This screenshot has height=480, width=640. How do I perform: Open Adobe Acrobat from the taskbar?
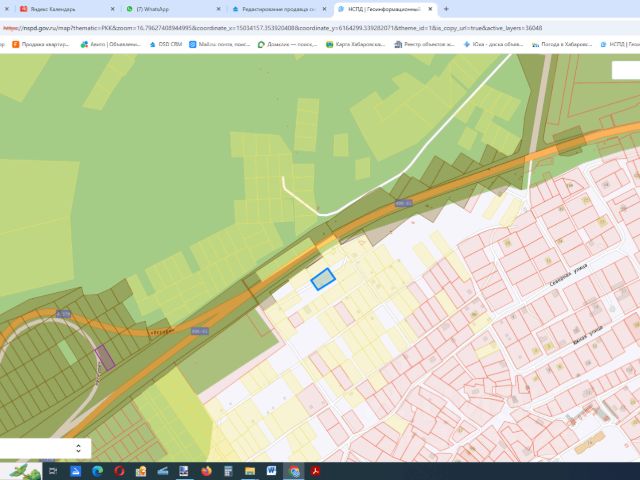click(x=316, y=471)
